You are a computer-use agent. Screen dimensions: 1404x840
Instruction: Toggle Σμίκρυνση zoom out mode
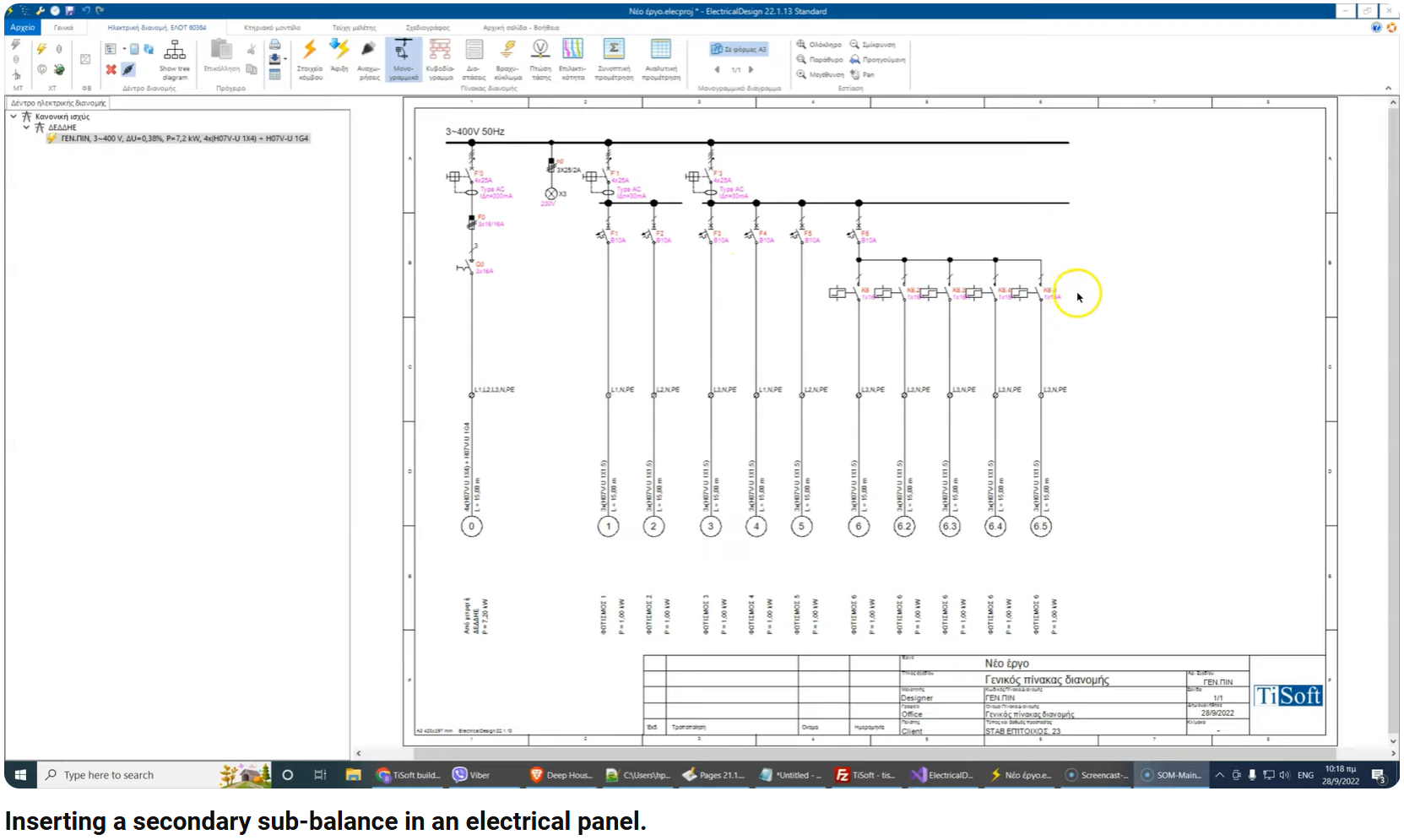pos(876,44)
